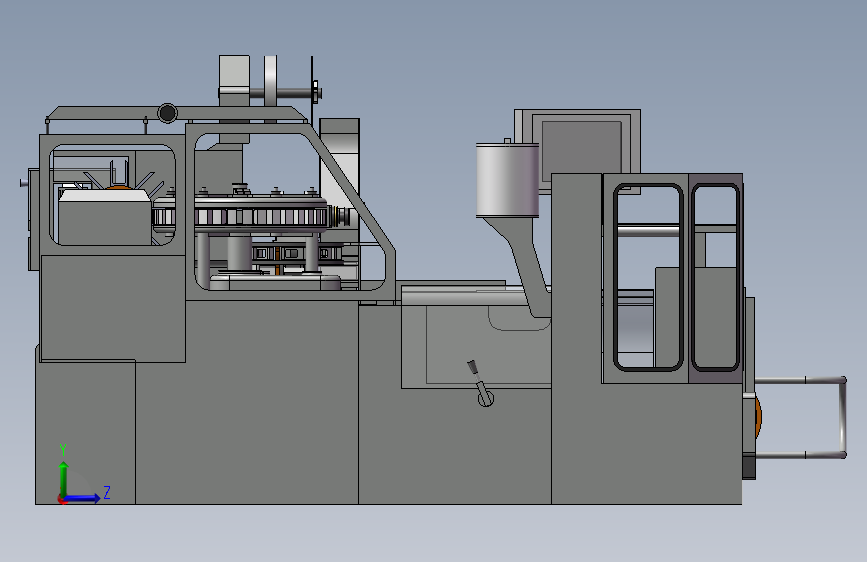Select the hex nut on the top spindle shaft
This screenshot has width=867, height=562.
tap(315, 92)
